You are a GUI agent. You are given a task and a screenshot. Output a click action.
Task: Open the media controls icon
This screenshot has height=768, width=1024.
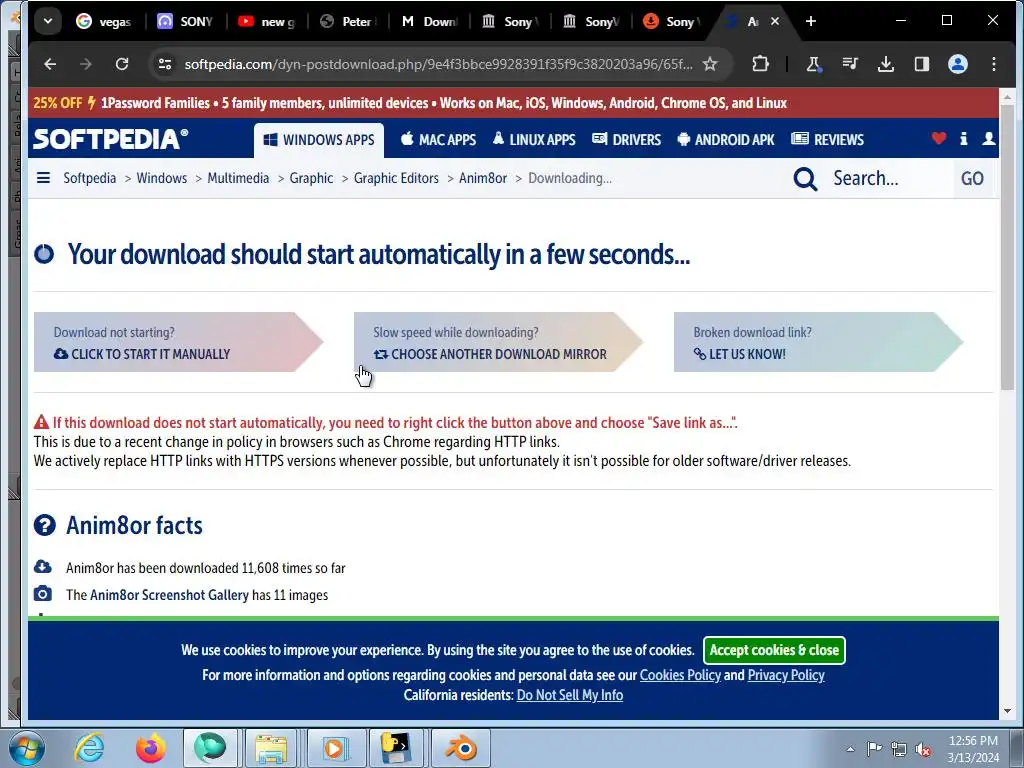coord(850,64)
